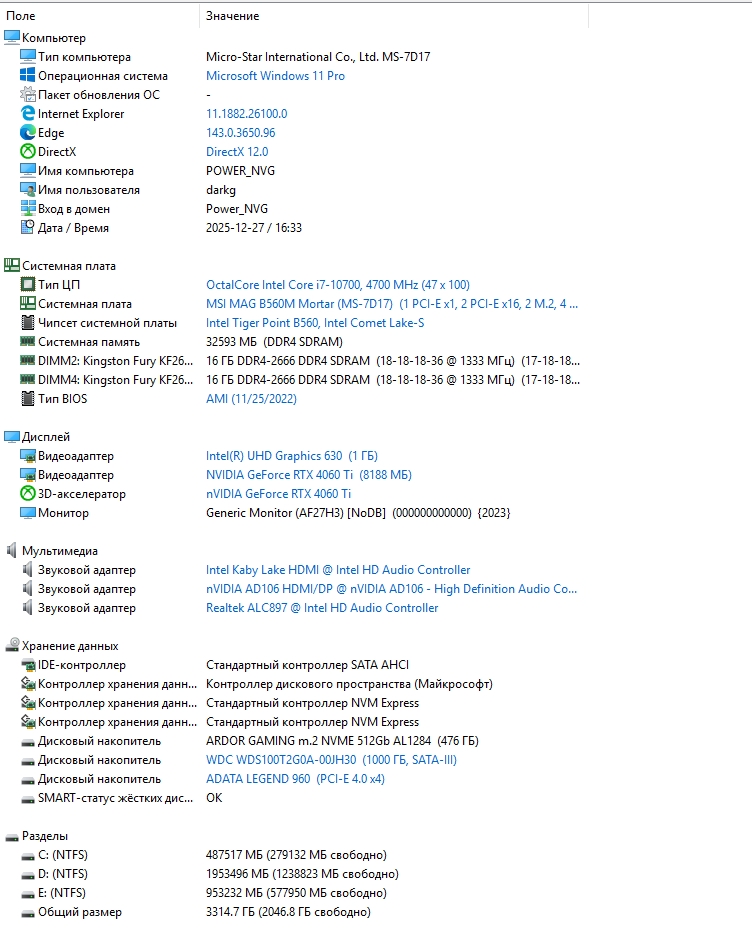
Task: Select the value 32593 МБ (DDR4 SDRAM)
Action: click(x=274, y=342)
